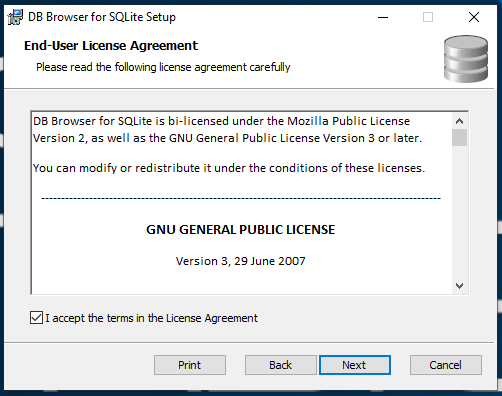Close the setup window with X
This screenshot has width=502, height=396.
[x=474, y=17]
